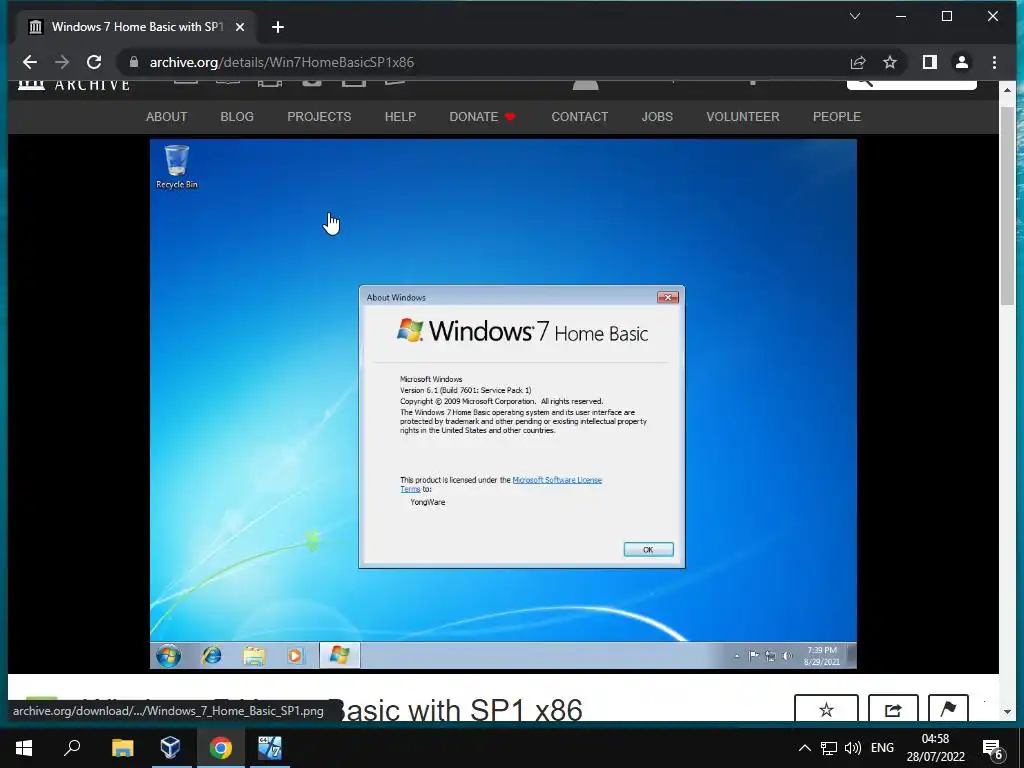Open the Windows Start menu
This screenshot has width=1024, height=768.
point(24,748)
